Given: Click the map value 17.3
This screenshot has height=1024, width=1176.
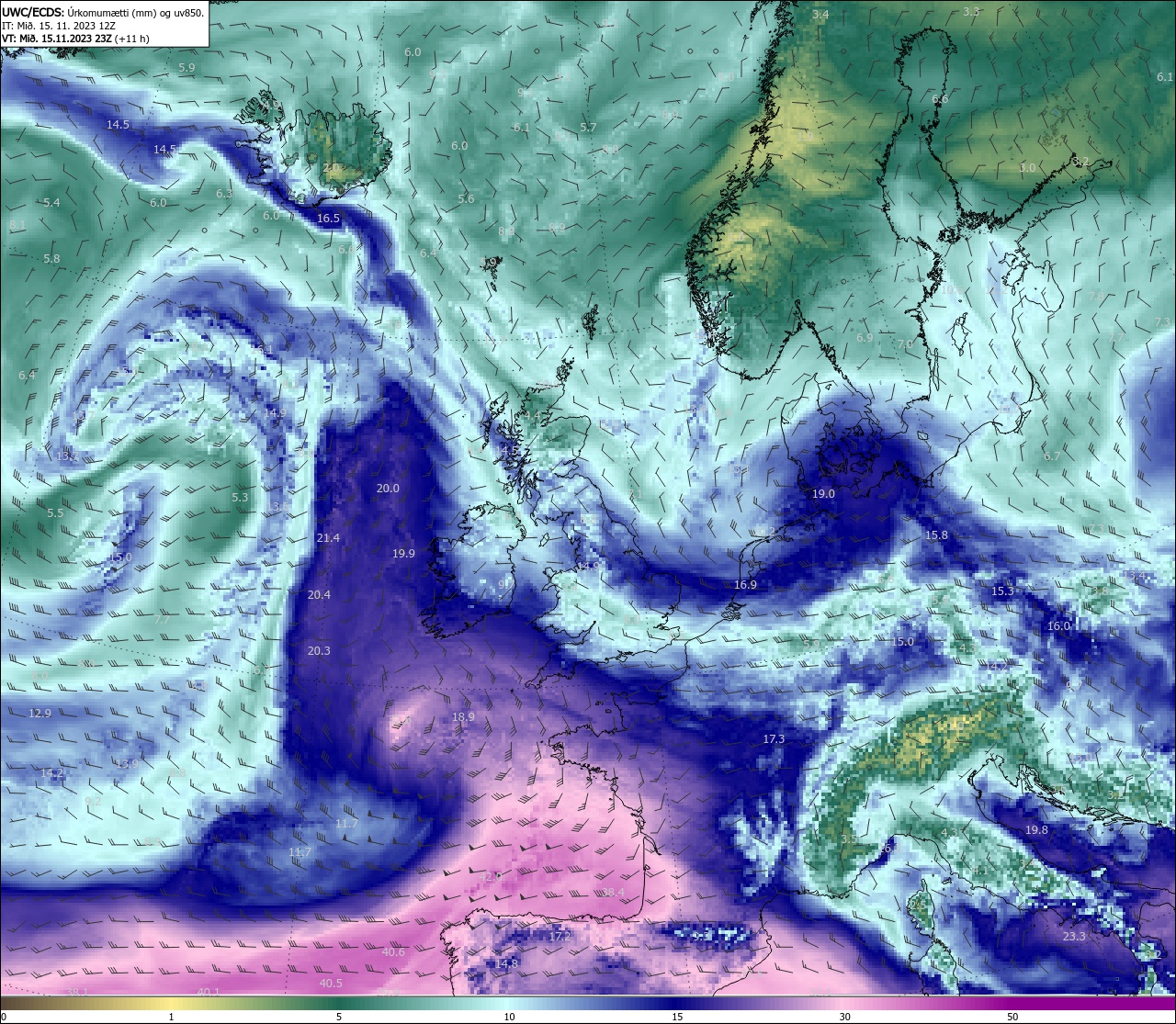Looking at the screenshot, I should coord(774,738).
